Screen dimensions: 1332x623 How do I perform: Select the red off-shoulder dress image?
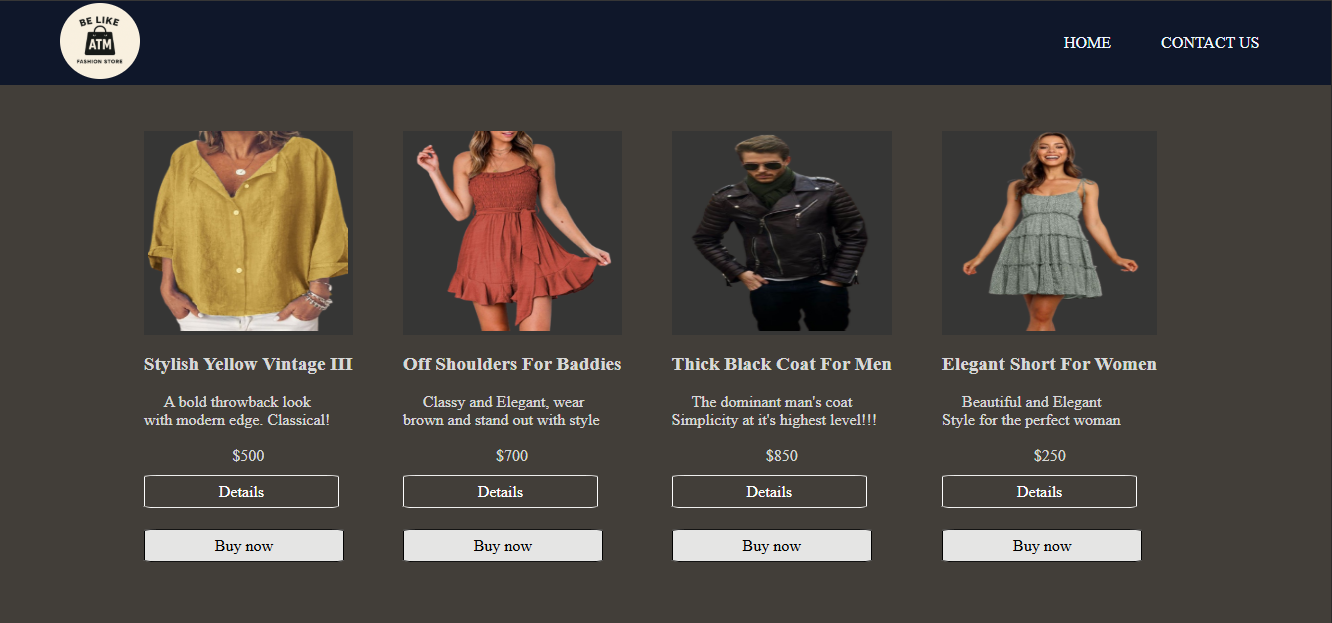click(x=512, y=232)
